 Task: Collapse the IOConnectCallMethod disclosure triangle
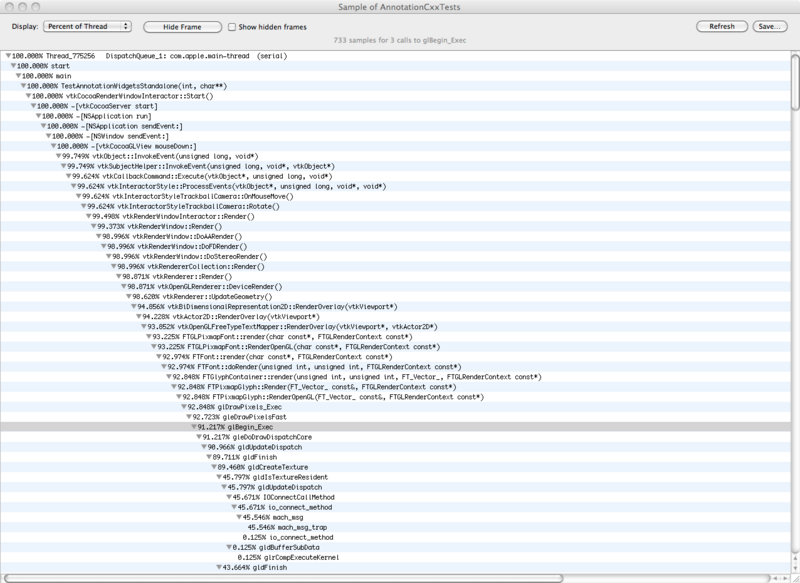[x=227, y=497]
